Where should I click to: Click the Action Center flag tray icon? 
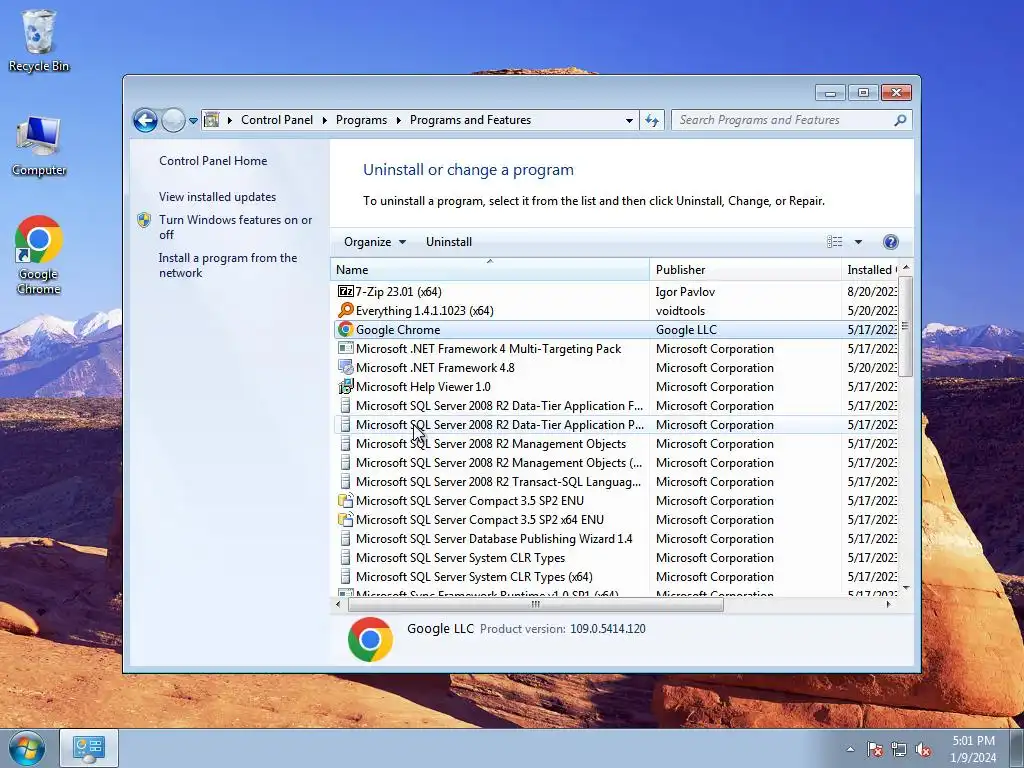[x=874, y=750]
